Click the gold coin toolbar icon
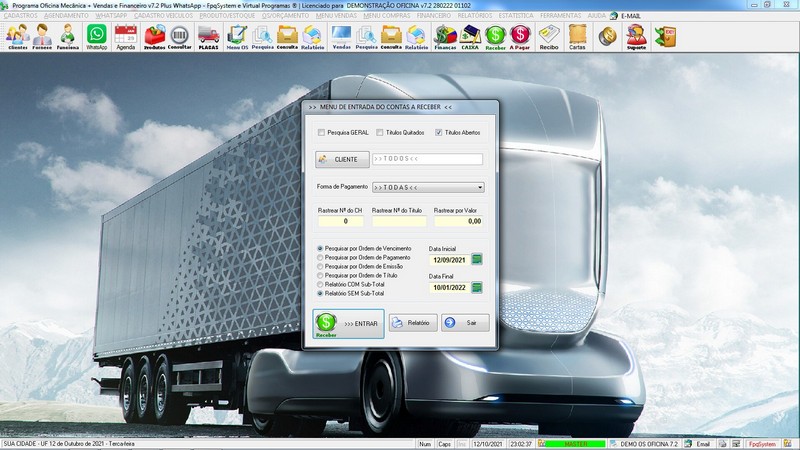Screen dimensions: 800x450 [x=607, y=37]
